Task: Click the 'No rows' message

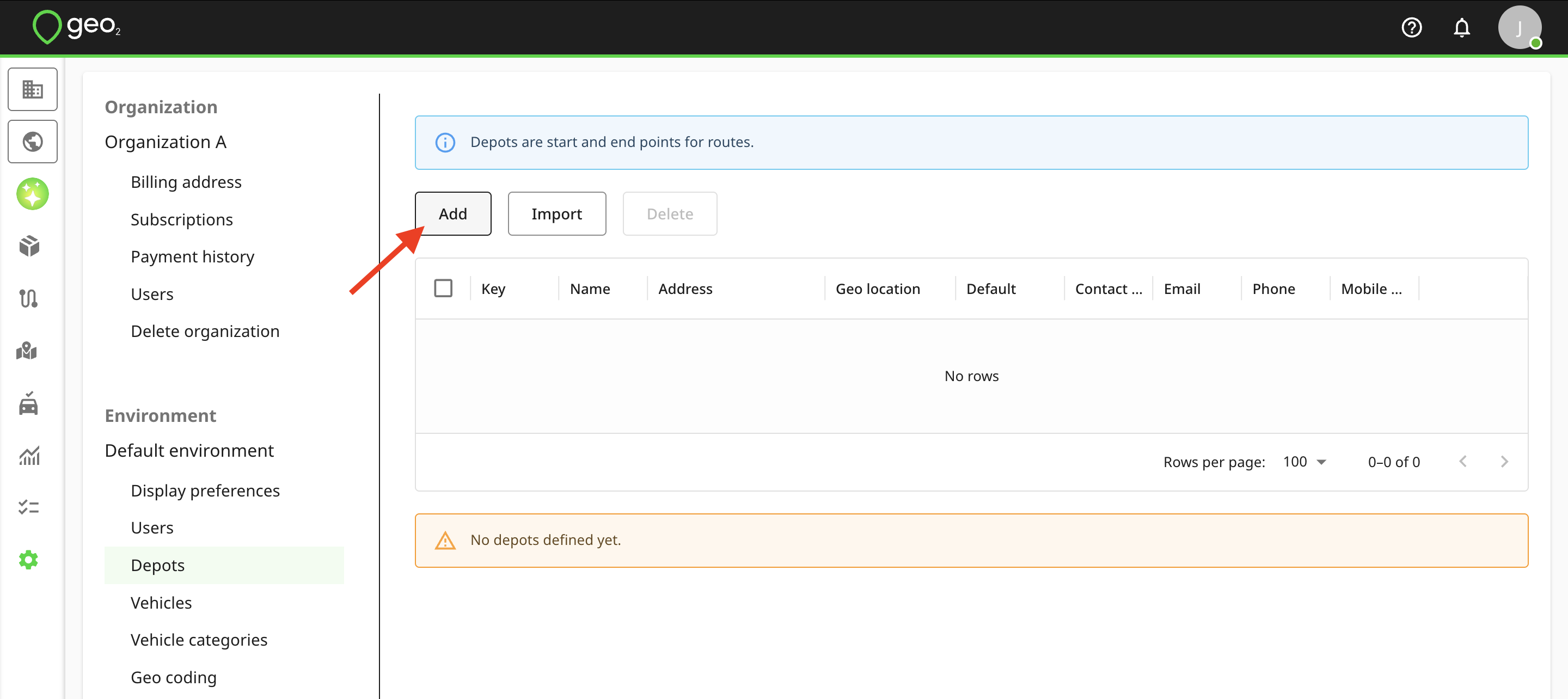Action: point(971,376)
